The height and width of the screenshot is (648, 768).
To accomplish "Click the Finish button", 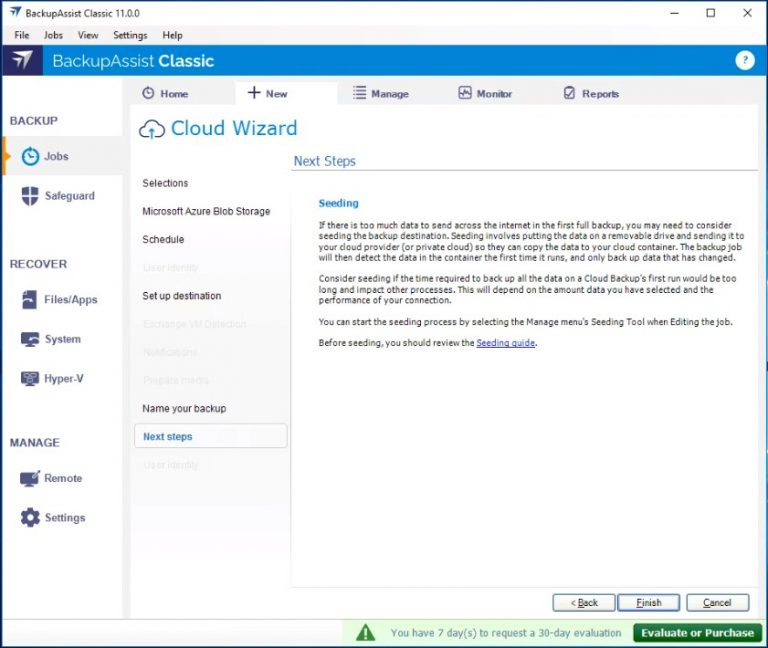I will tap(648, 603).
